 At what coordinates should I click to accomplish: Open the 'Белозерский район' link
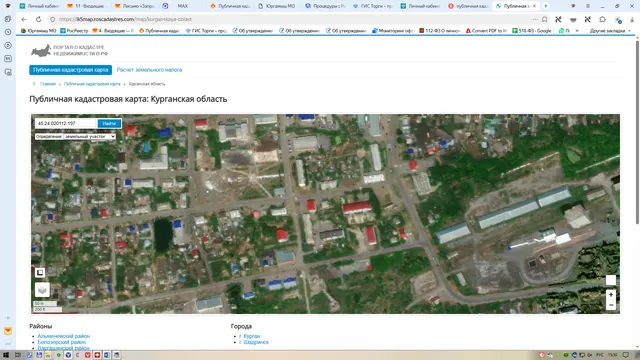click(62, 342)
